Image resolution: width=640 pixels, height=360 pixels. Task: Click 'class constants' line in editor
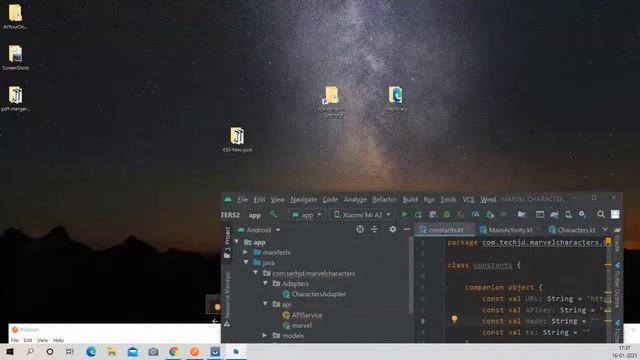click(x=484, y=265)
